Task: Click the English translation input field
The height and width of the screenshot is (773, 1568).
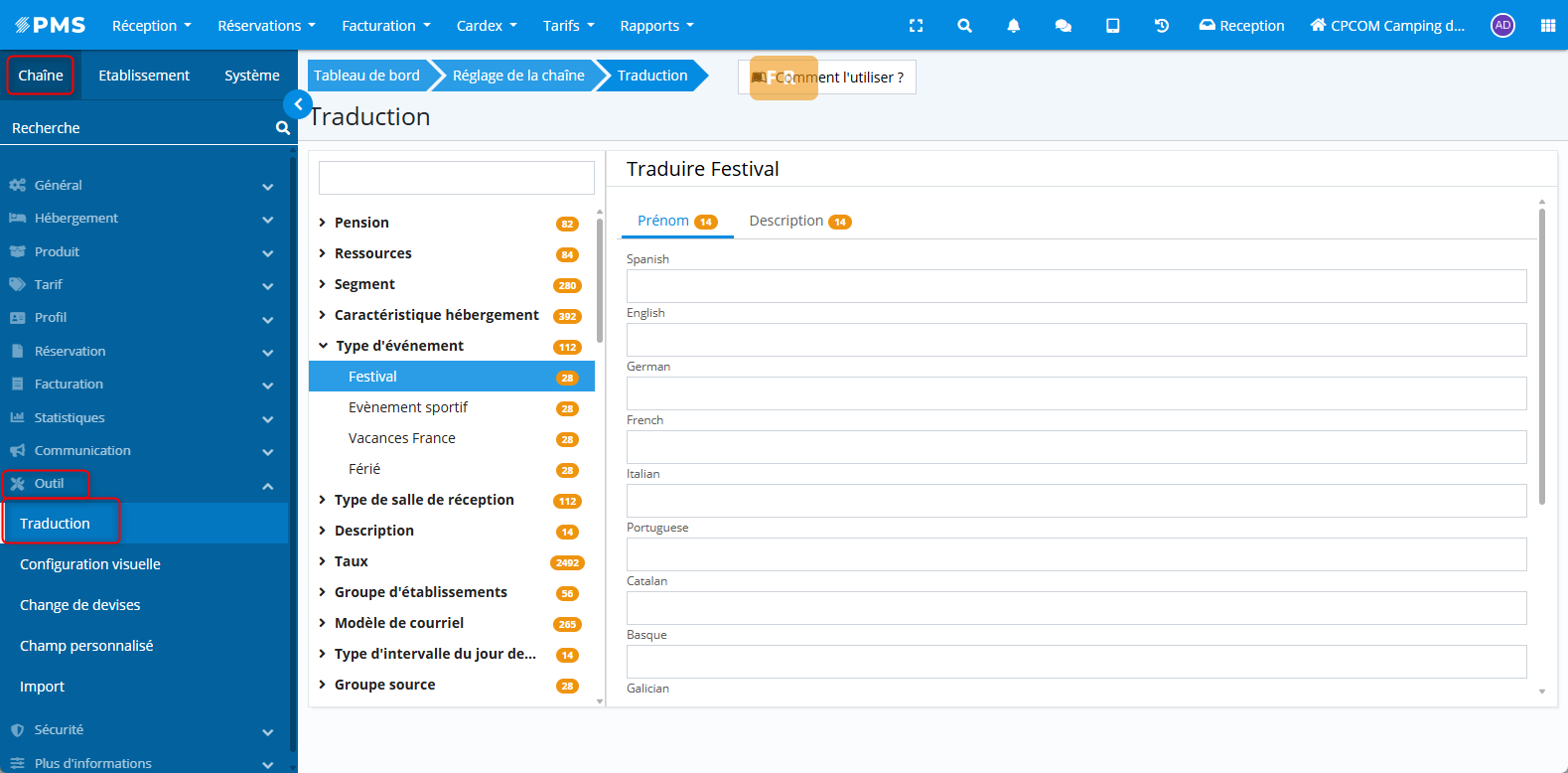Action: click(x=1075, y=340)
